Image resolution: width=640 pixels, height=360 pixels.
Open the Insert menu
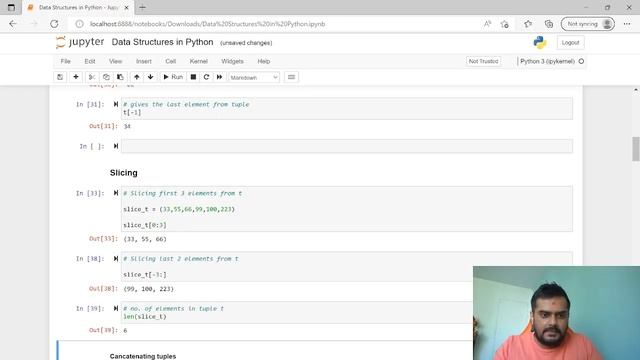pos(144,61)
